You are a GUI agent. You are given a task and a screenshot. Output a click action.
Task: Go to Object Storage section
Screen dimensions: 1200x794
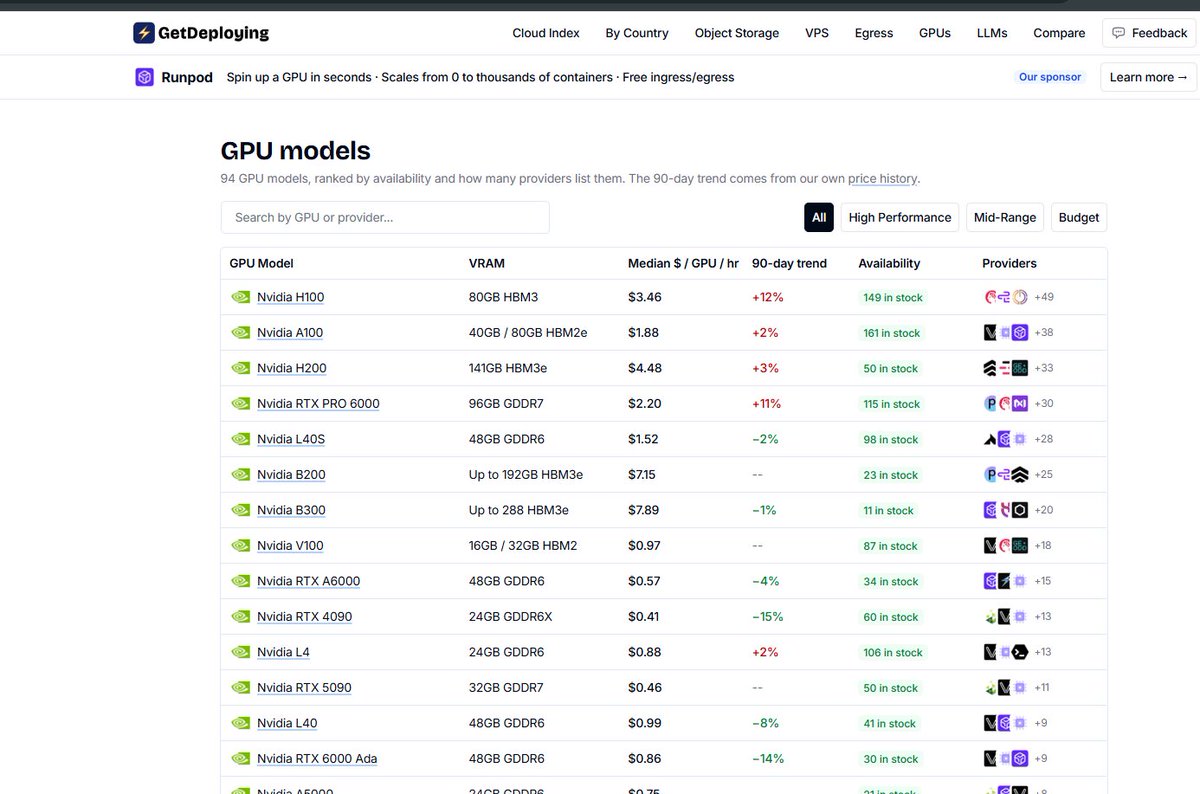(737, 33)
